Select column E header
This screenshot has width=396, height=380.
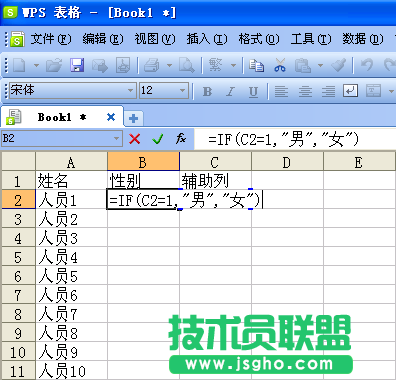[x=359, y=162]
